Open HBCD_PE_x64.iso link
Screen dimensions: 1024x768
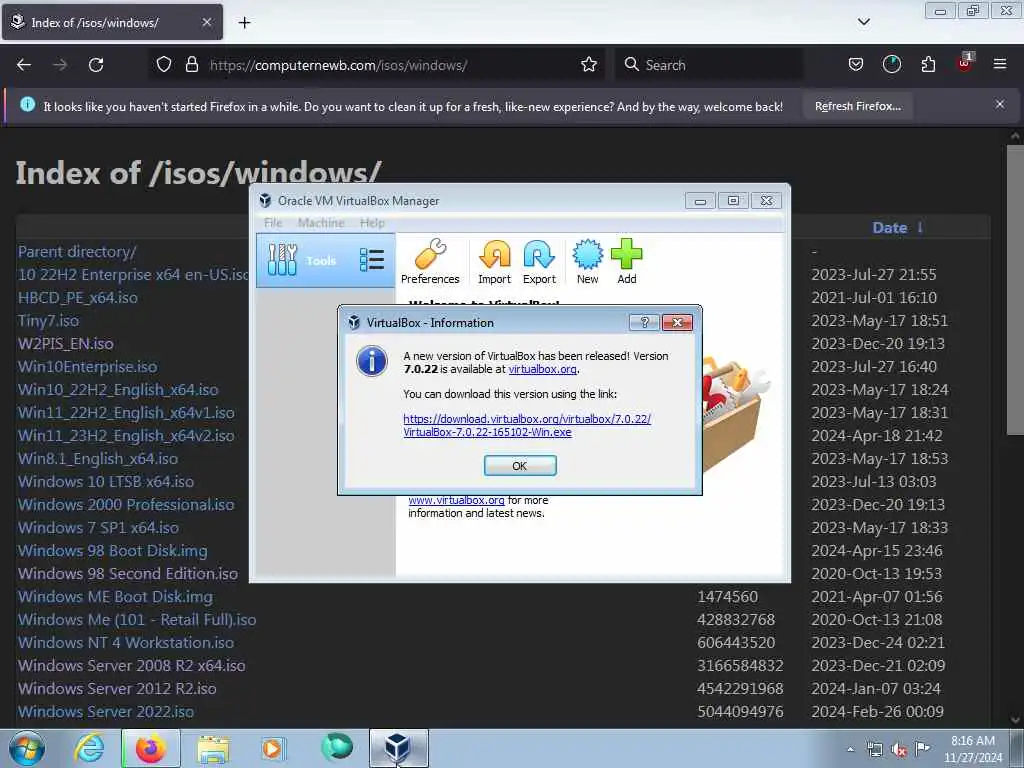tap(78, 297)
